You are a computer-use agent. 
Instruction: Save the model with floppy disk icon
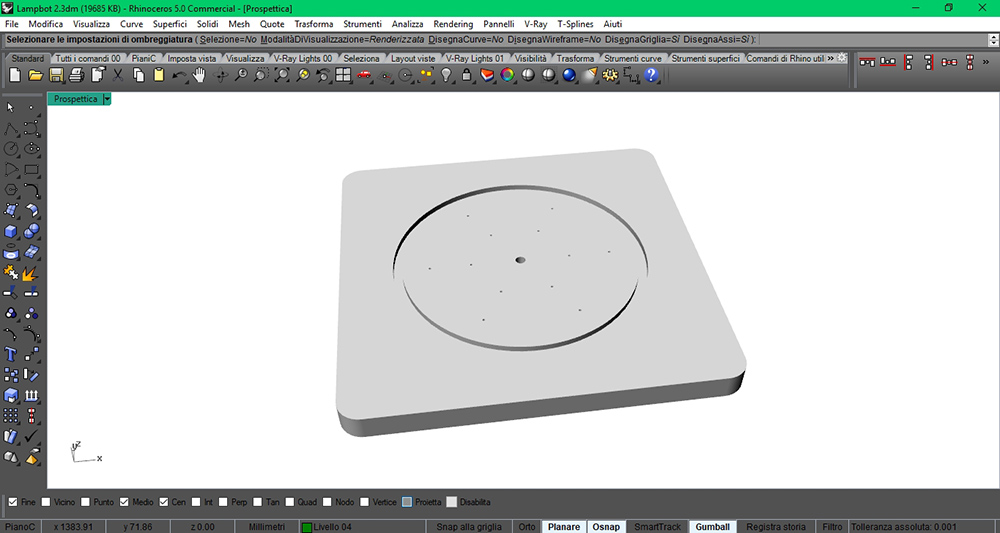pyautogui.click(x=56, y=75)
